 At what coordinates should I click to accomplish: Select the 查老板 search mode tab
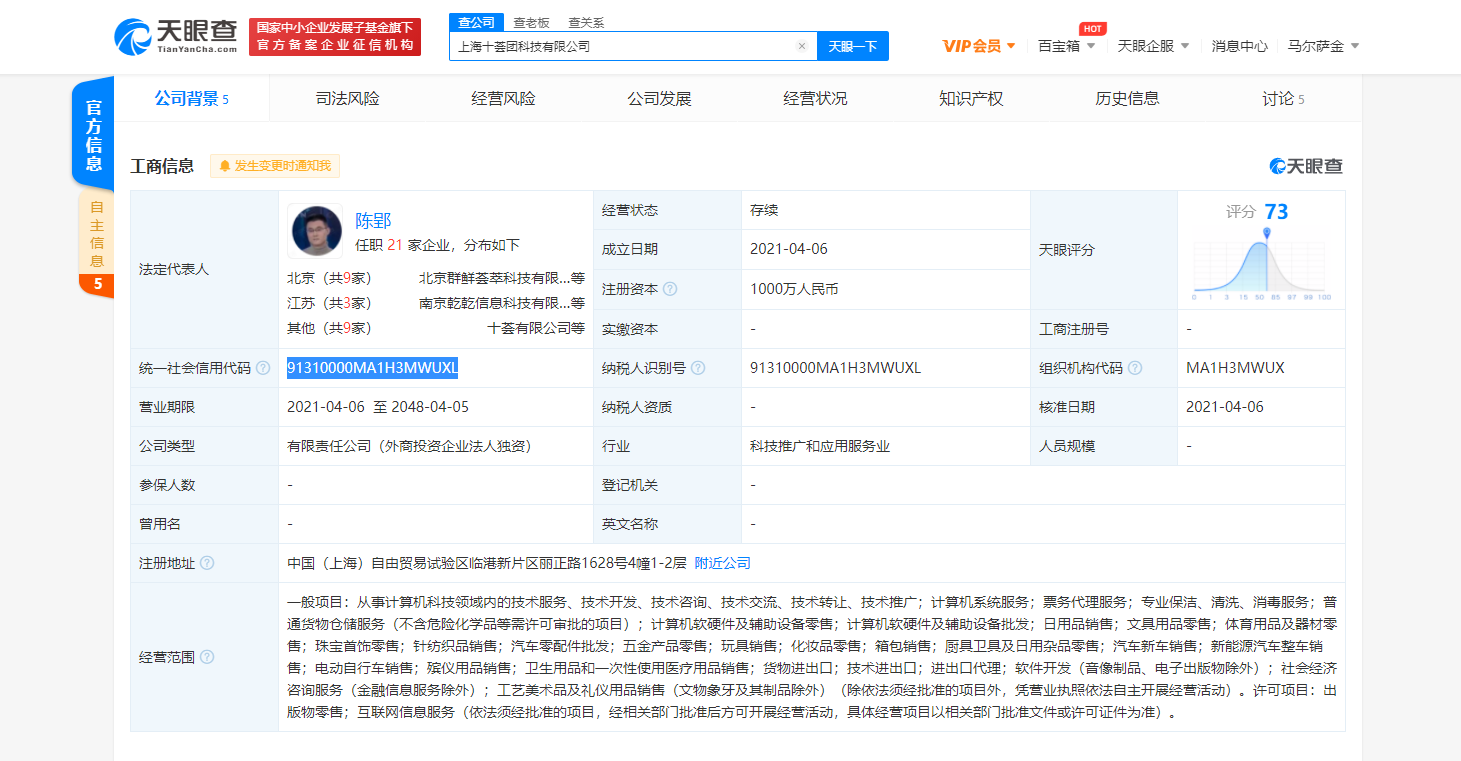click(531, 22)
